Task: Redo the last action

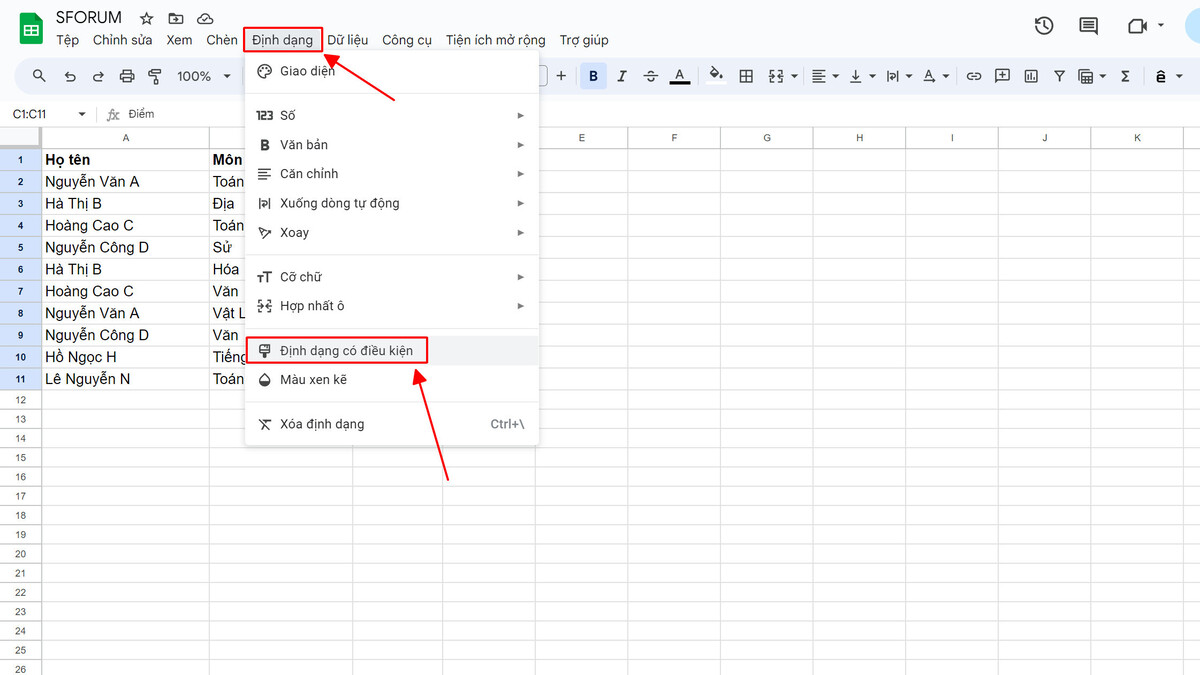Action: tap(98, 76)
